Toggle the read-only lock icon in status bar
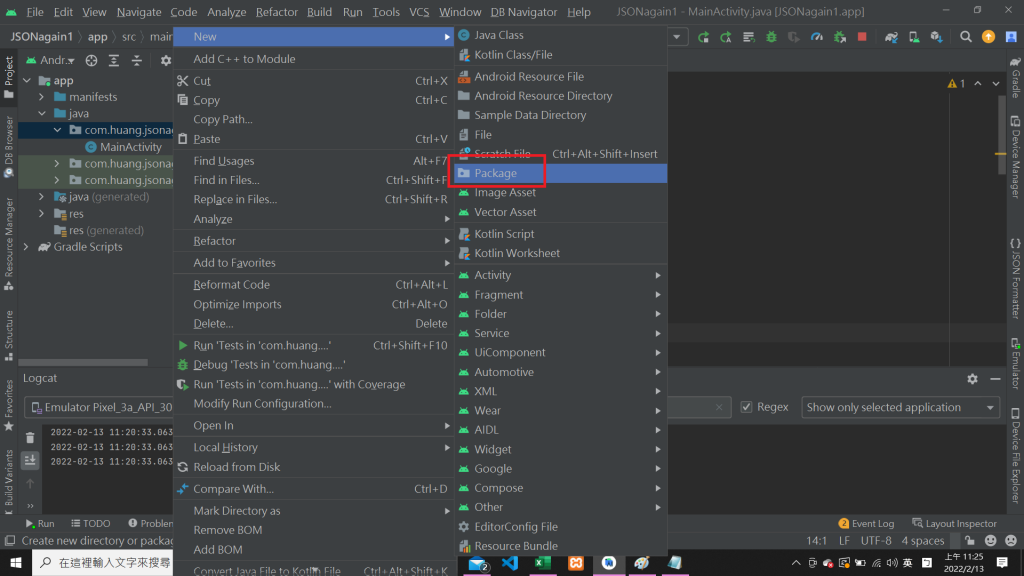Viewport: 1024px width, 576px height. [x=970, y=541]
